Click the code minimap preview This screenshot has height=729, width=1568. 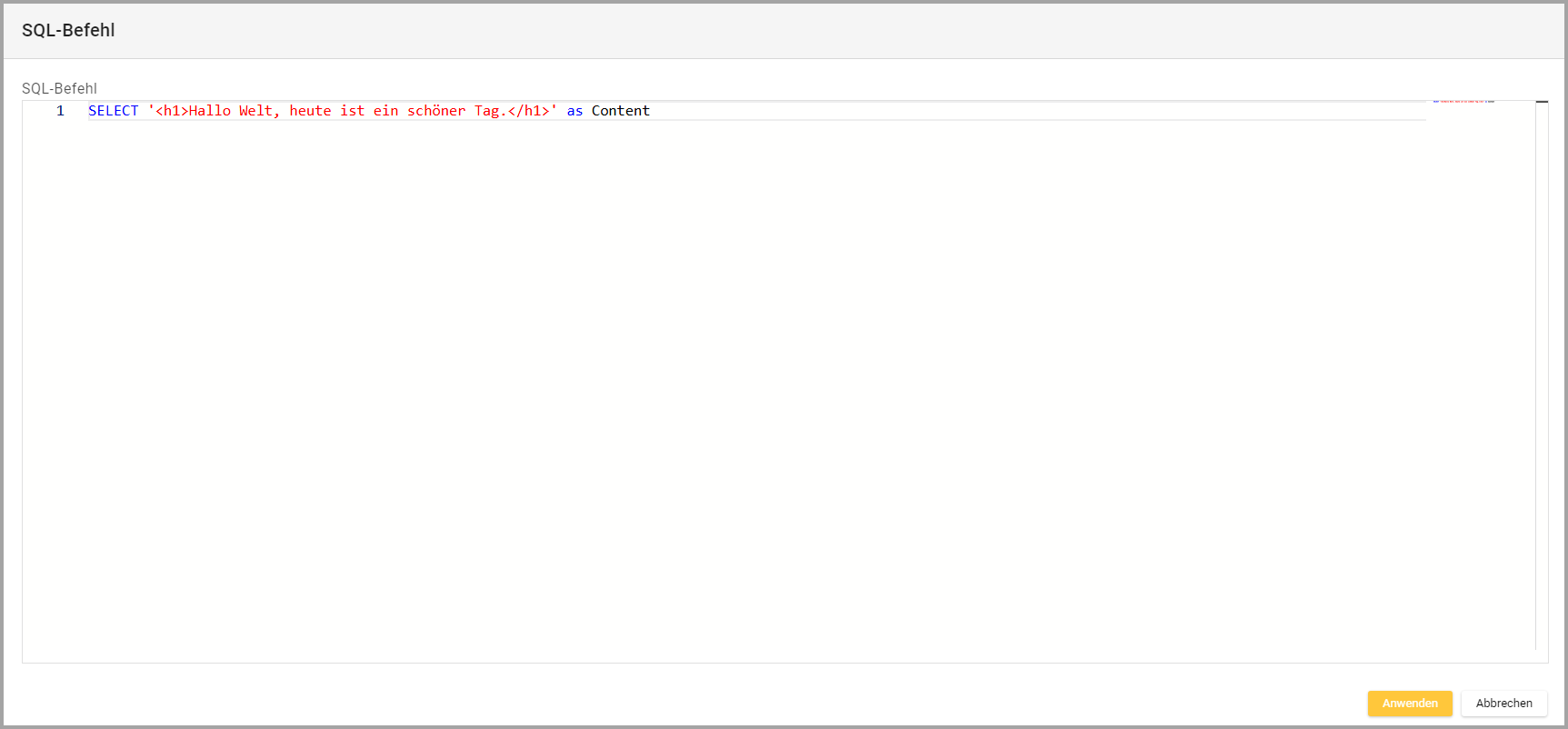(x=1463, y=102)
